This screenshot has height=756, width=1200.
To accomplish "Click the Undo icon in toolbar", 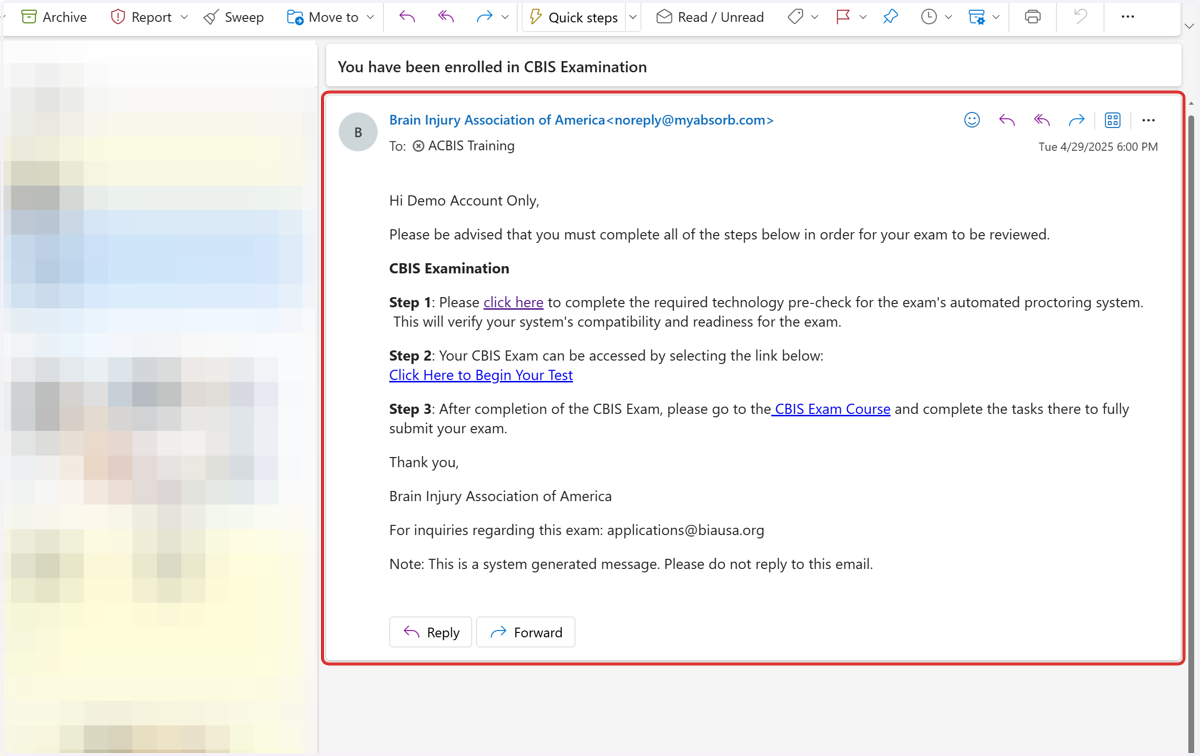I will tap(1080, 17).
